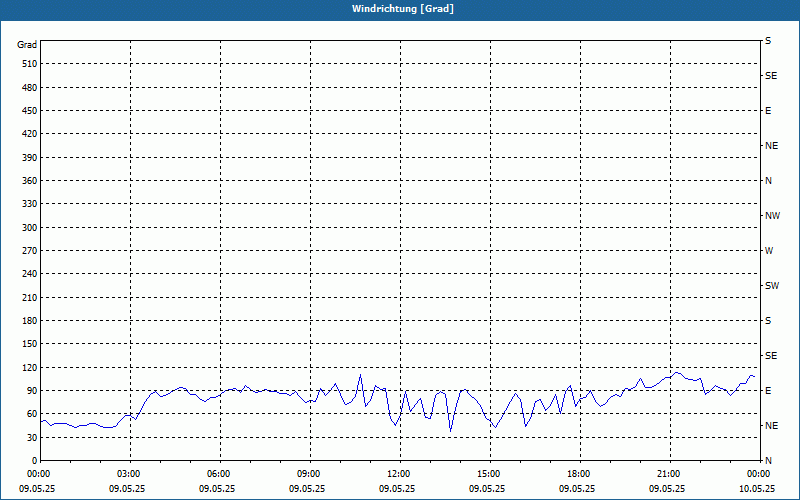Click the 450 y-axis tick label

pyautogui.click(x=30, y=111)
